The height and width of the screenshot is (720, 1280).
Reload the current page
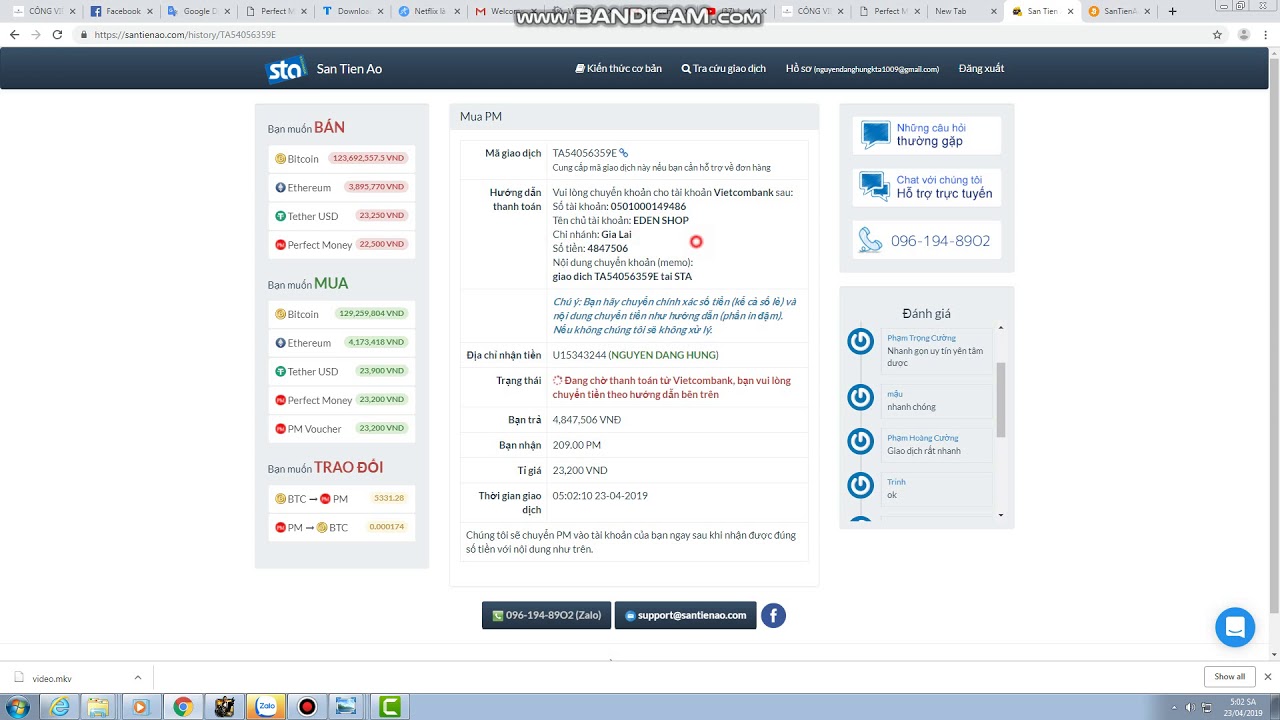57,34
